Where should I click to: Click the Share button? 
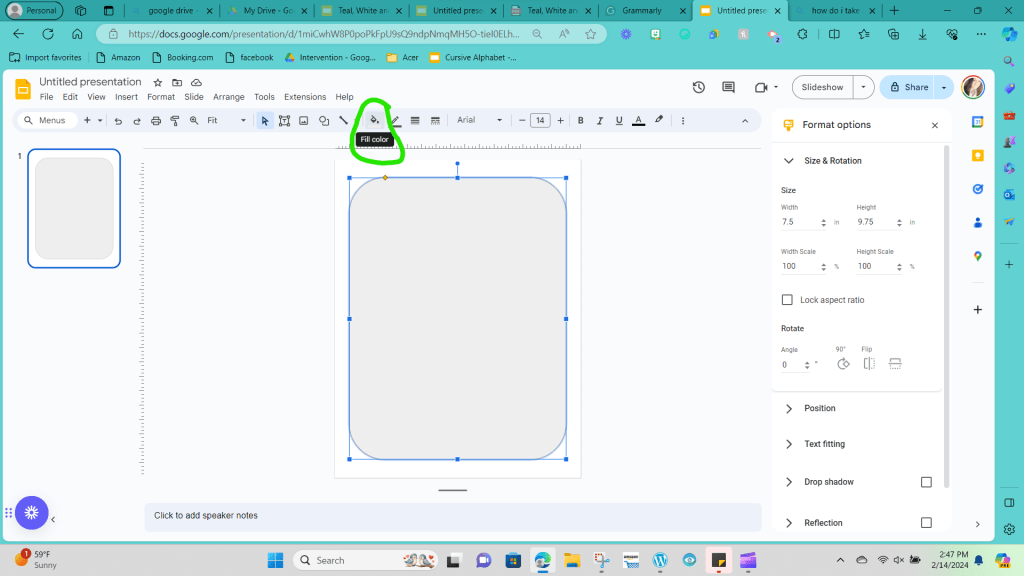click(x=908, y=87)
